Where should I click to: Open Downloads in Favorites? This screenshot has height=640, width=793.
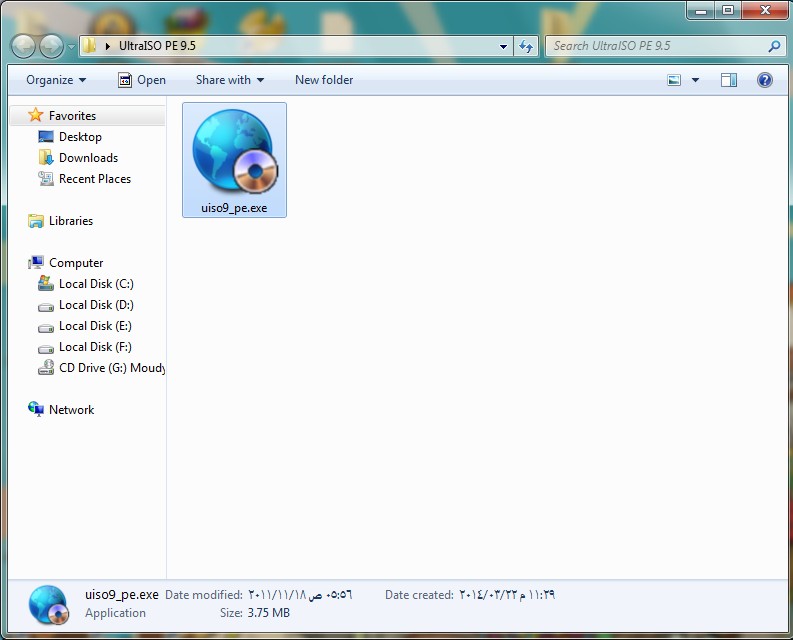[89, 158]
